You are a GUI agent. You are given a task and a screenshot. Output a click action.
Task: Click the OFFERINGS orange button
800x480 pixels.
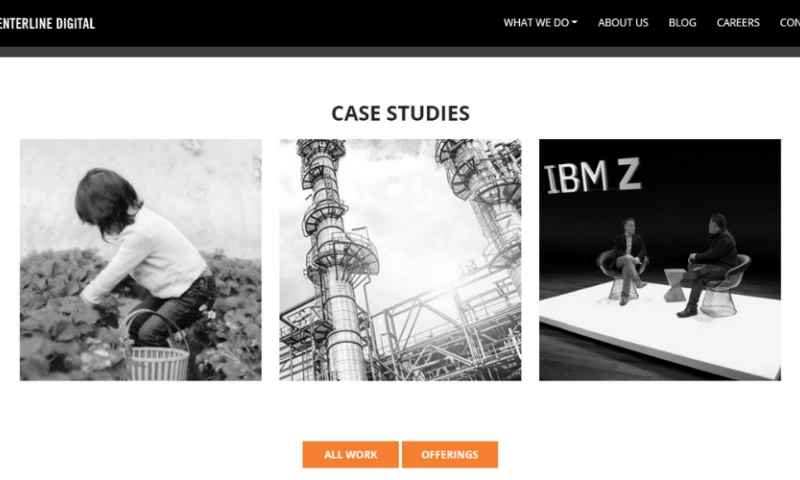coord(449,454)
